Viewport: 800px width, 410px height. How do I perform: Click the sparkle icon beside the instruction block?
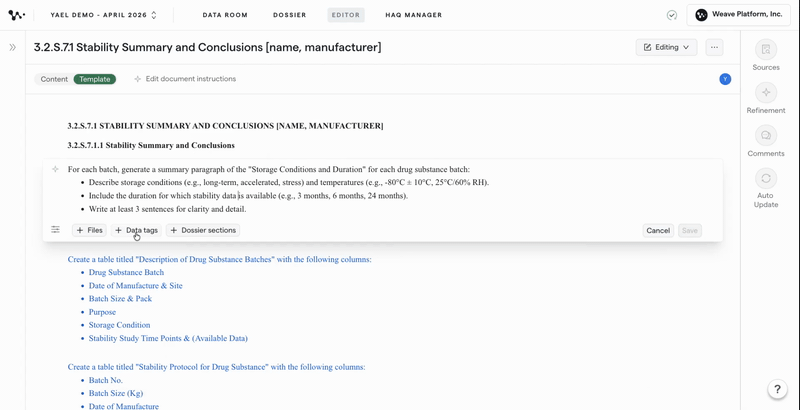coord(55,169)
